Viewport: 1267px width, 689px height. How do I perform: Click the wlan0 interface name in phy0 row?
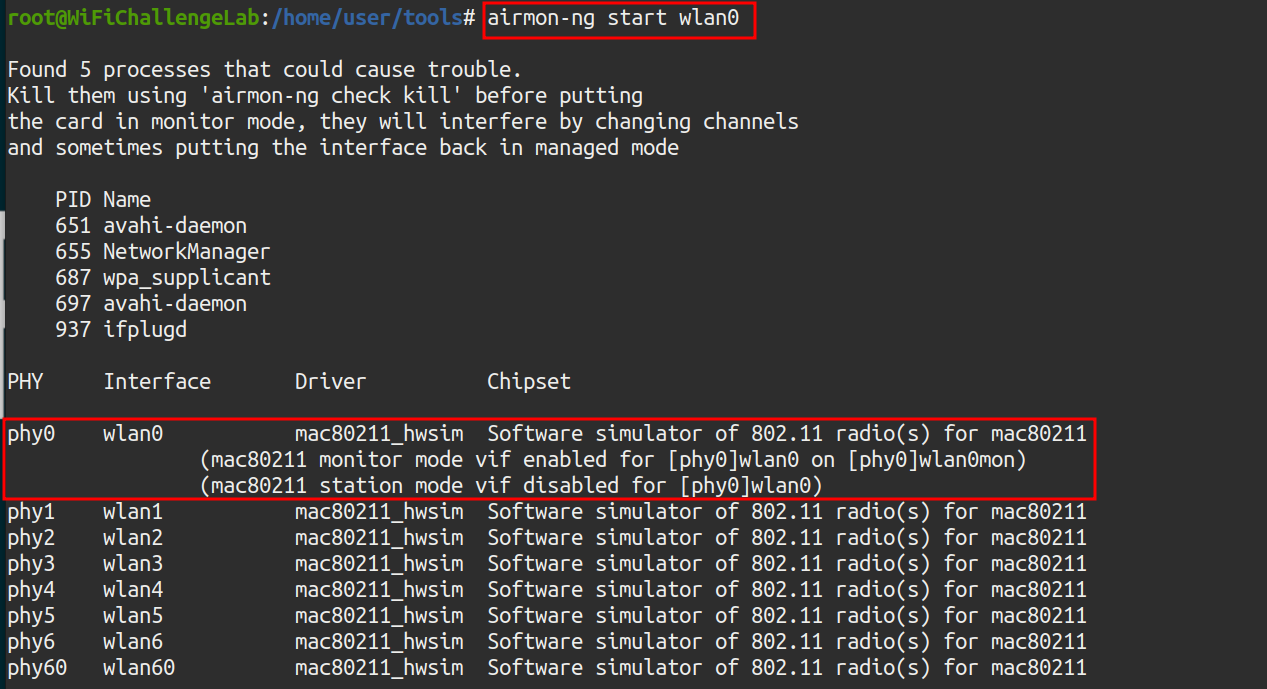132,434
